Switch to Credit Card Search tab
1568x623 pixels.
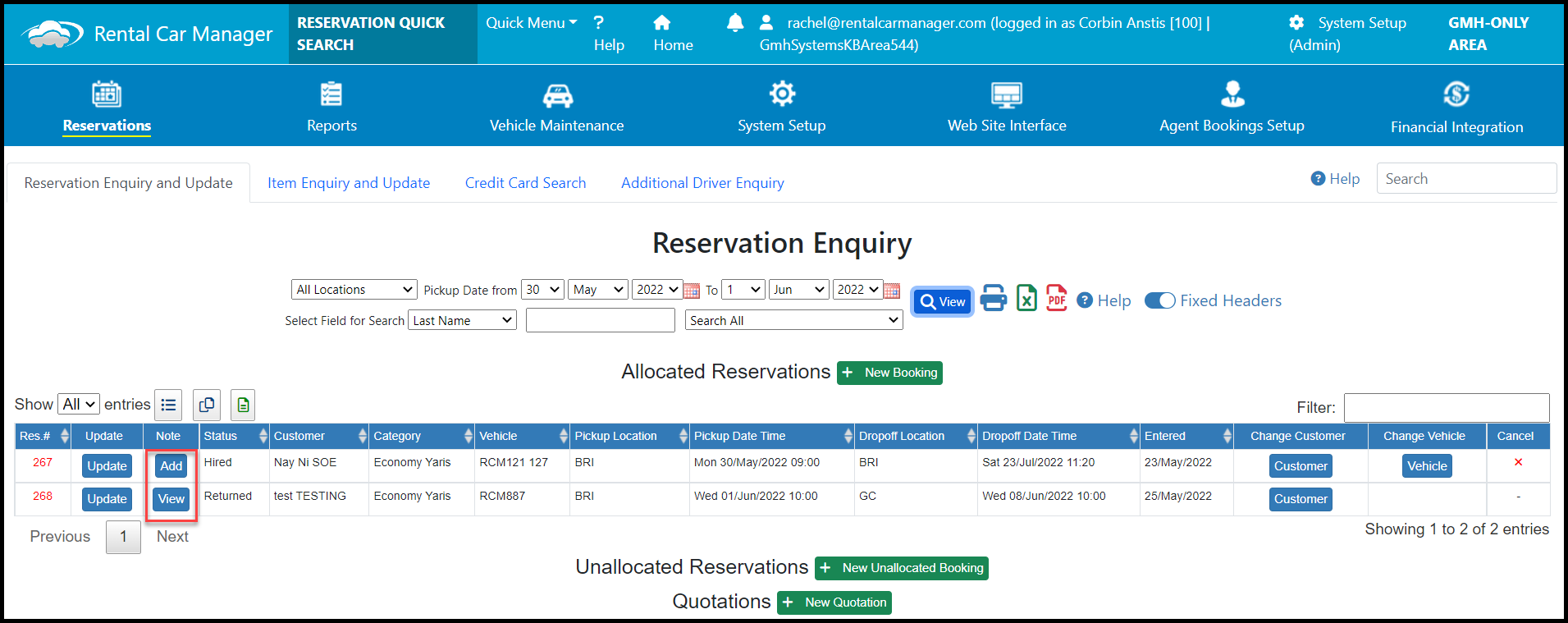point(525,183)
